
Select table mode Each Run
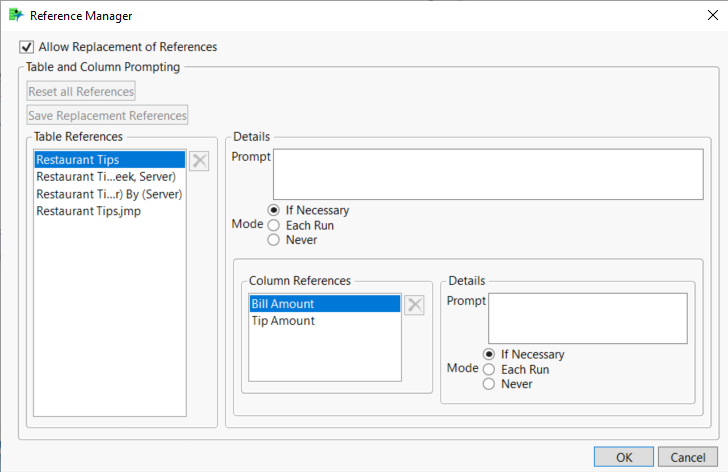tap(274, 225)
